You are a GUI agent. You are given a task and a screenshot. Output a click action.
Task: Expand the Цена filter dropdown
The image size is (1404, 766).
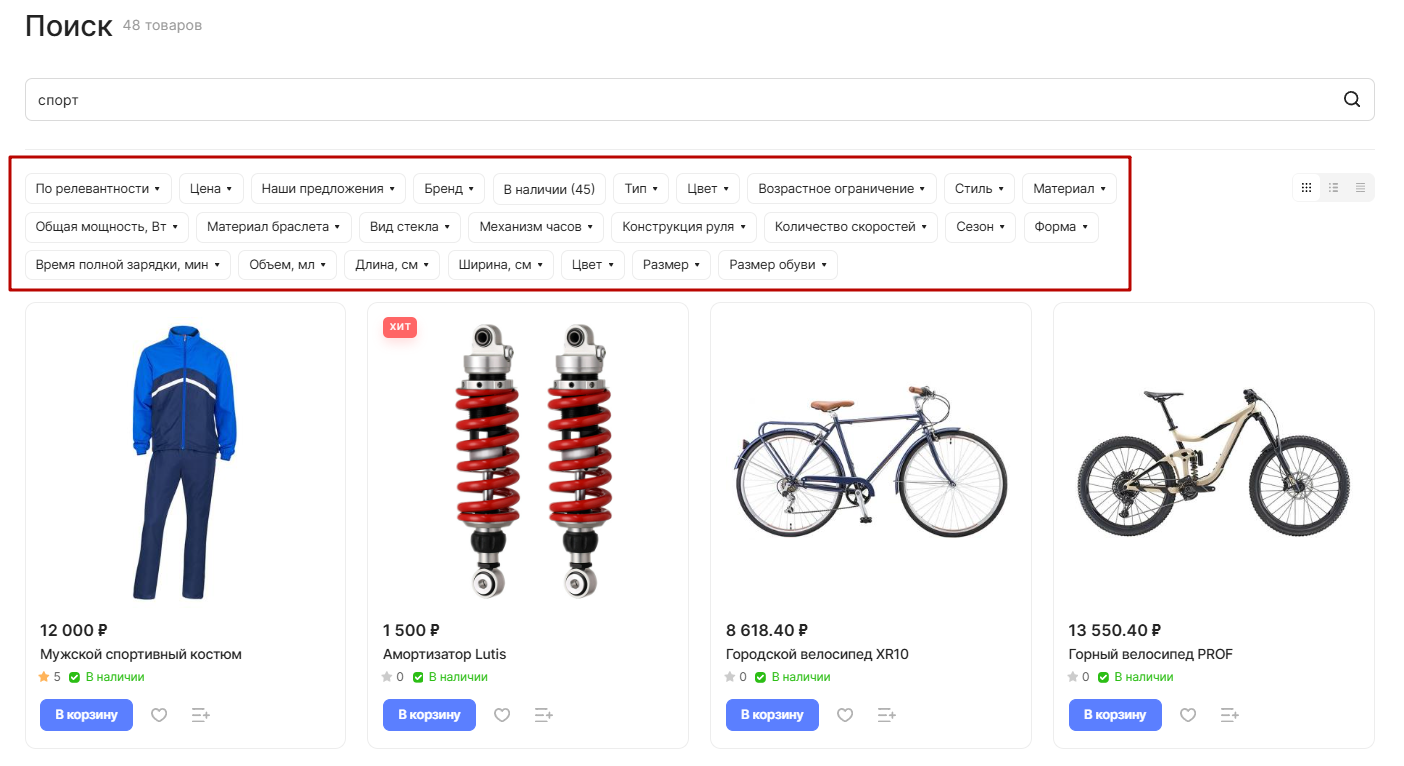tap(211, 189)
